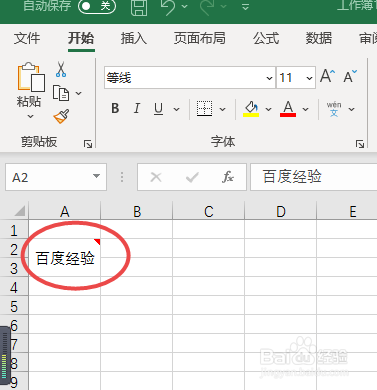Decrease font size with smaller A
This screenshot has width=377, height=390.
pos(350,76)
